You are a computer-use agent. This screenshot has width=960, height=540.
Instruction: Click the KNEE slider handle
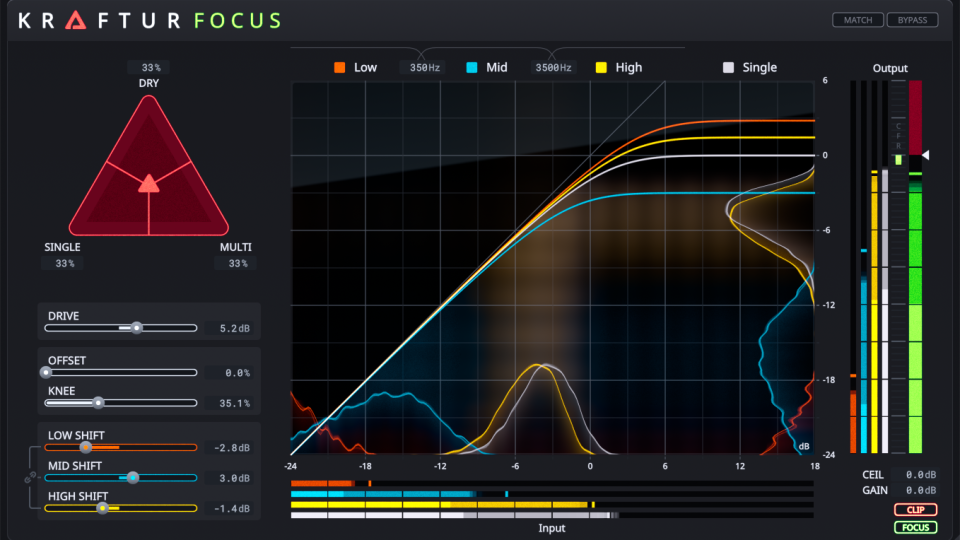pos(98,403)
